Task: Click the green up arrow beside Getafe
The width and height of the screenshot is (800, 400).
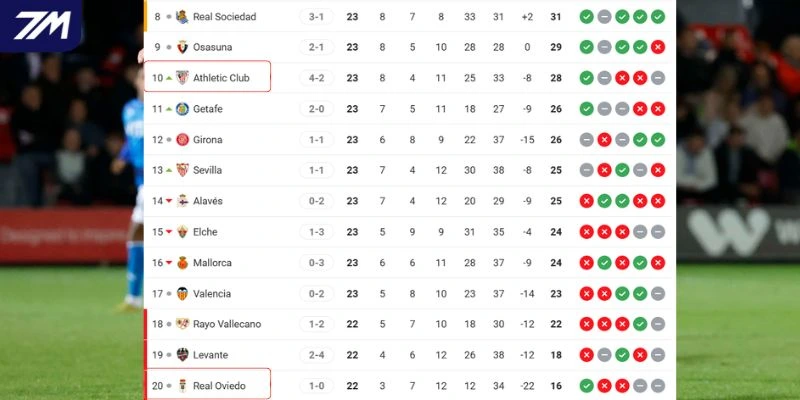Action: 169,108
